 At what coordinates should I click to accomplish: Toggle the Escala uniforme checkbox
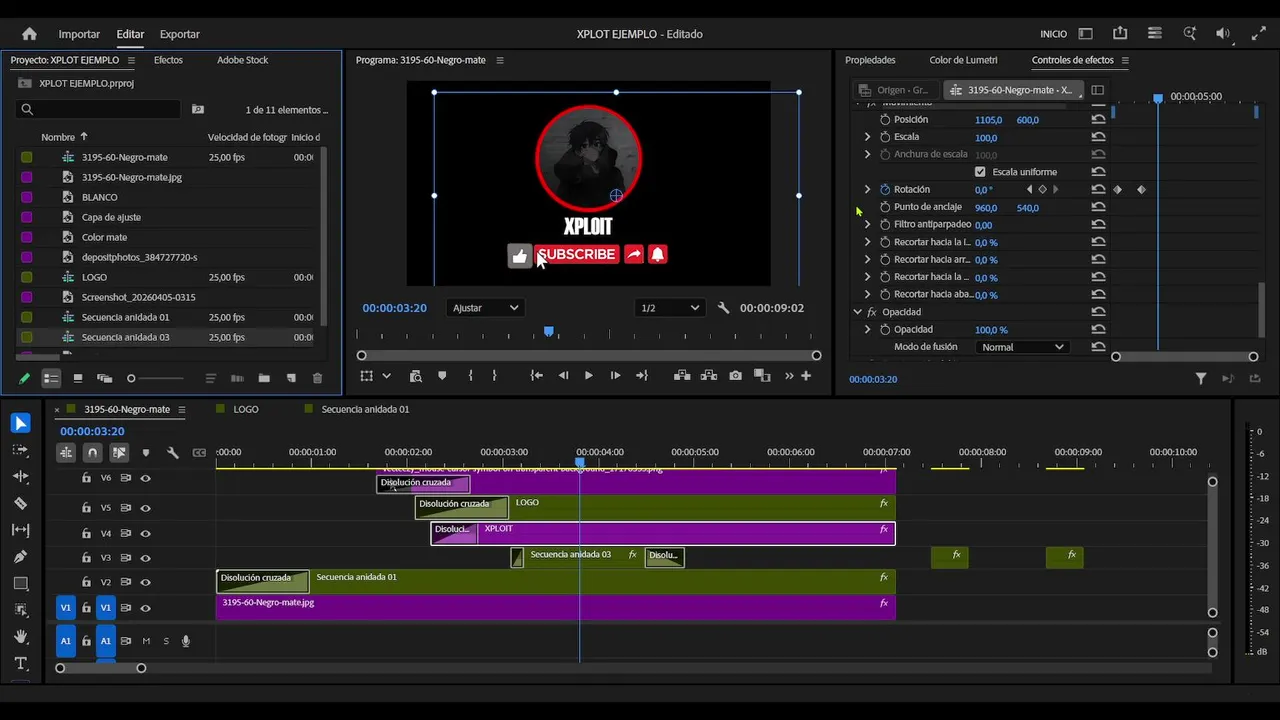tap(980, 172)
